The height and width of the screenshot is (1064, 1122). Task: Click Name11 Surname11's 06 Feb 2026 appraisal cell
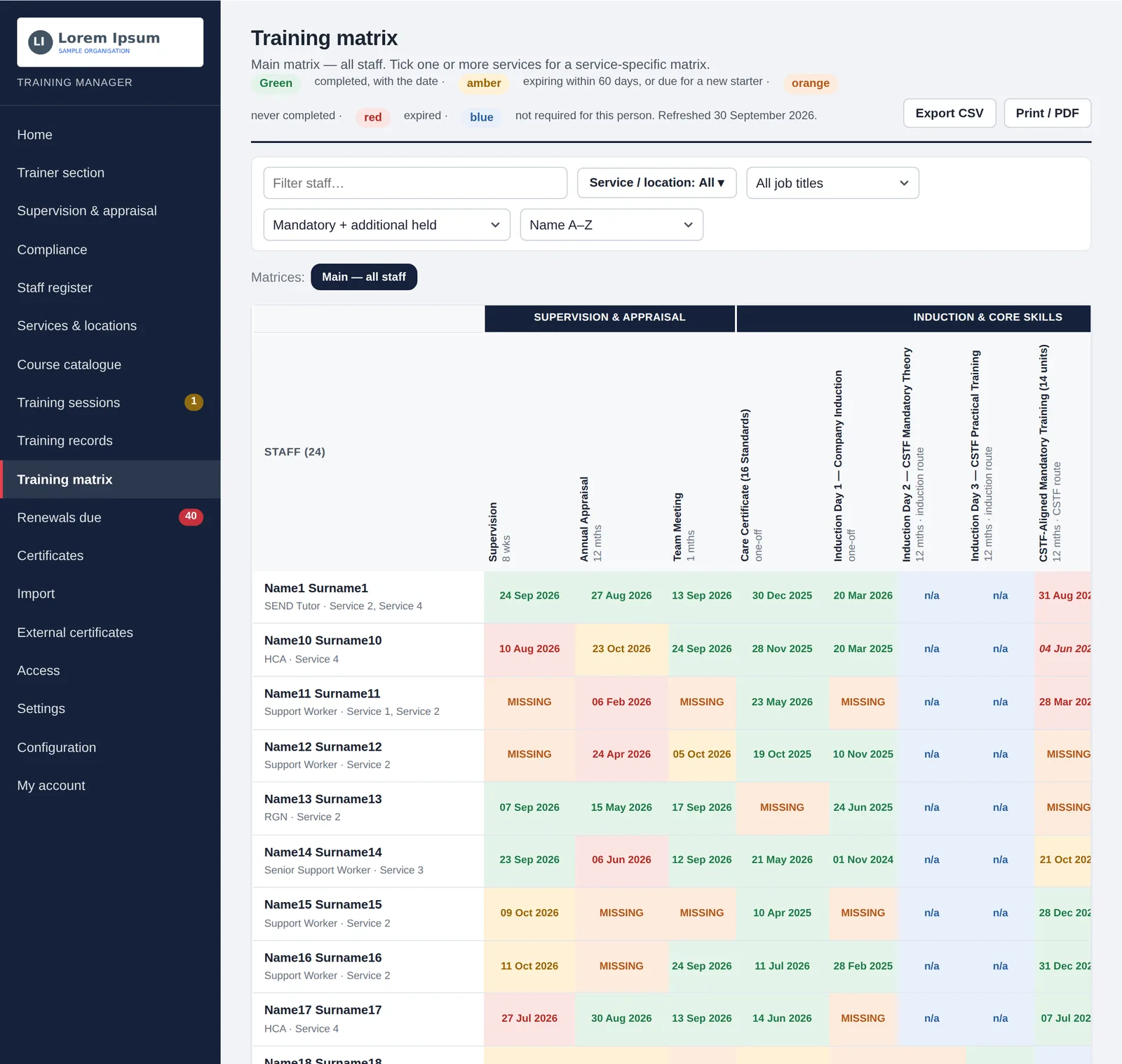pos(621,702)
